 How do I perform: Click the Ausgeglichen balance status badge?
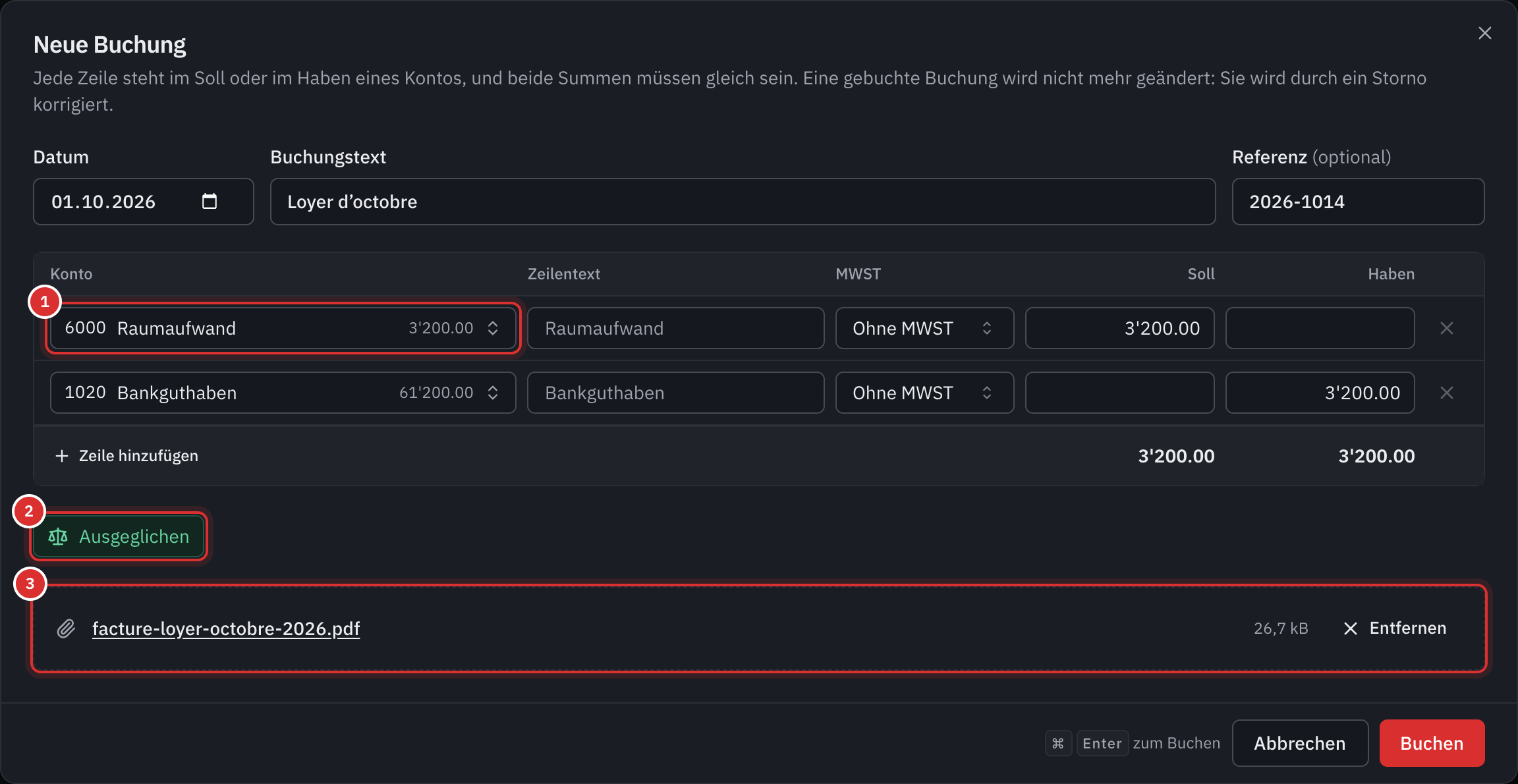click(x=119, y=537)
